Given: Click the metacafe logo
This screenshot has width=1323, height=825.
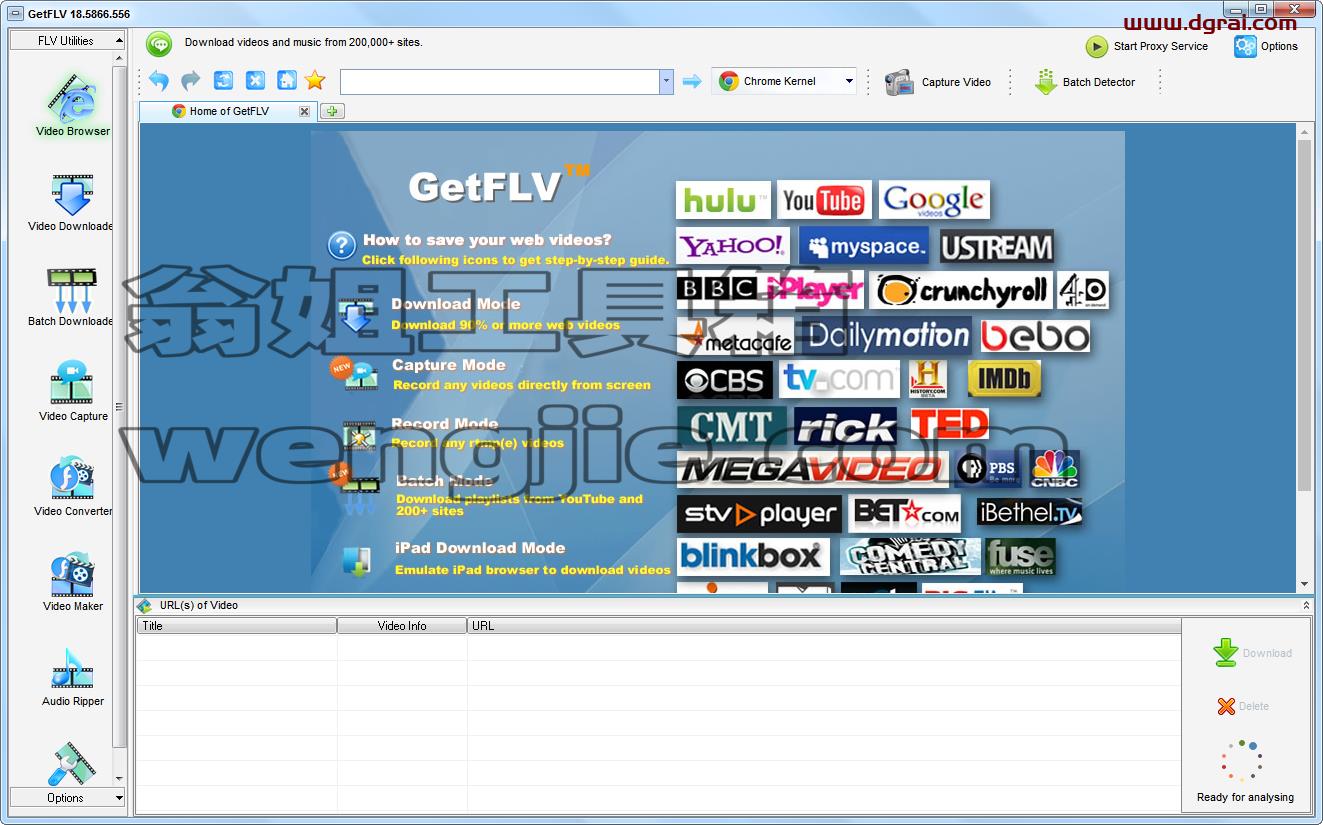Looking at the screenshot, I should 735,337.
